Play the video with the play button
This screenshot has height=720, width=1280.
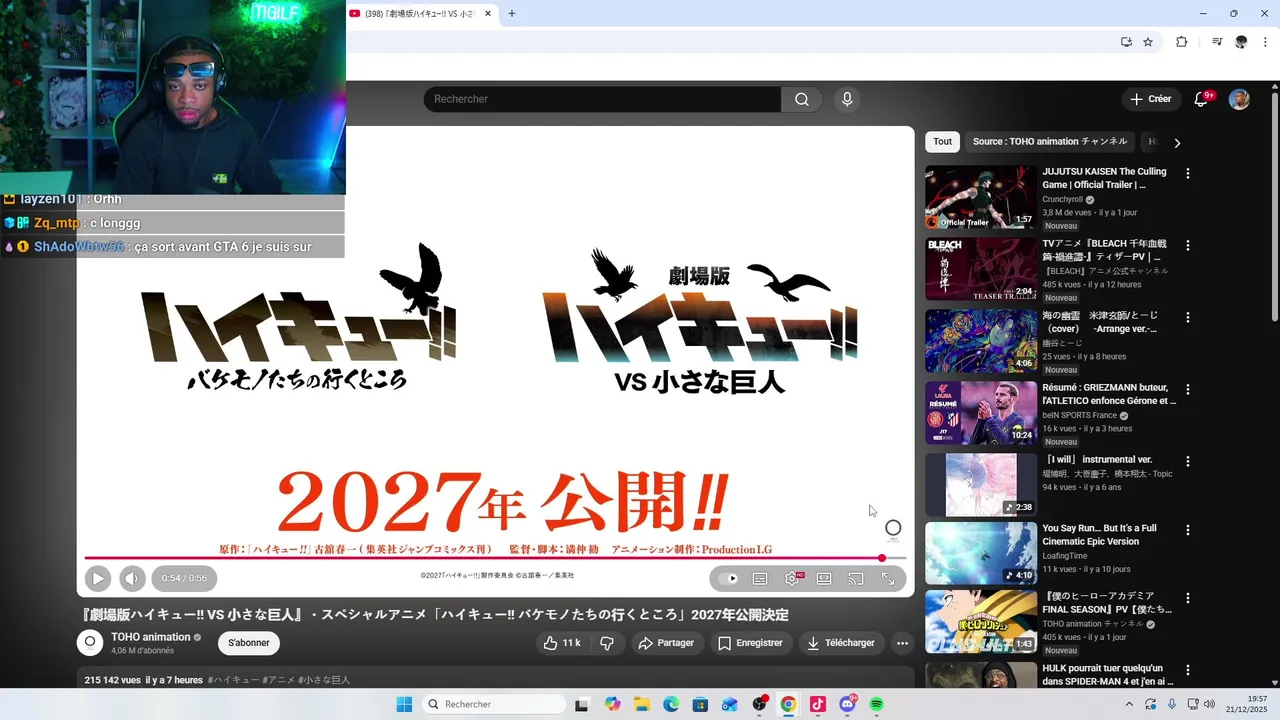click(x=98, y=578)
